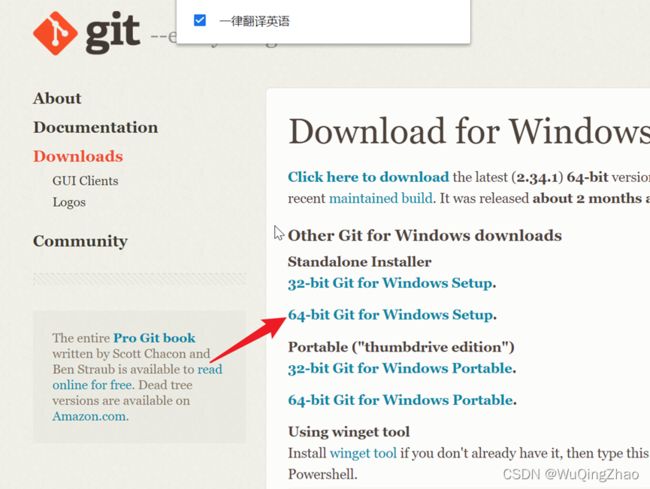Open the Pro Git book link
The width and height of the screenshot is (650, 489).
[x=154, y=338]
